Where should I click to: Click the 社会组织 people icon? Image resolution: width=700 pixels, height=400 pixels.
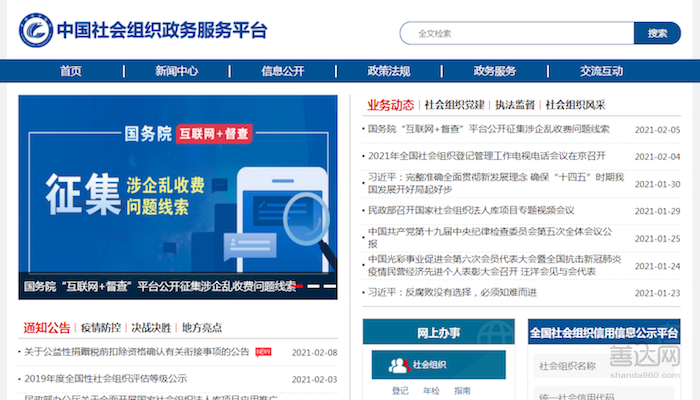click(x=398, y=365)
